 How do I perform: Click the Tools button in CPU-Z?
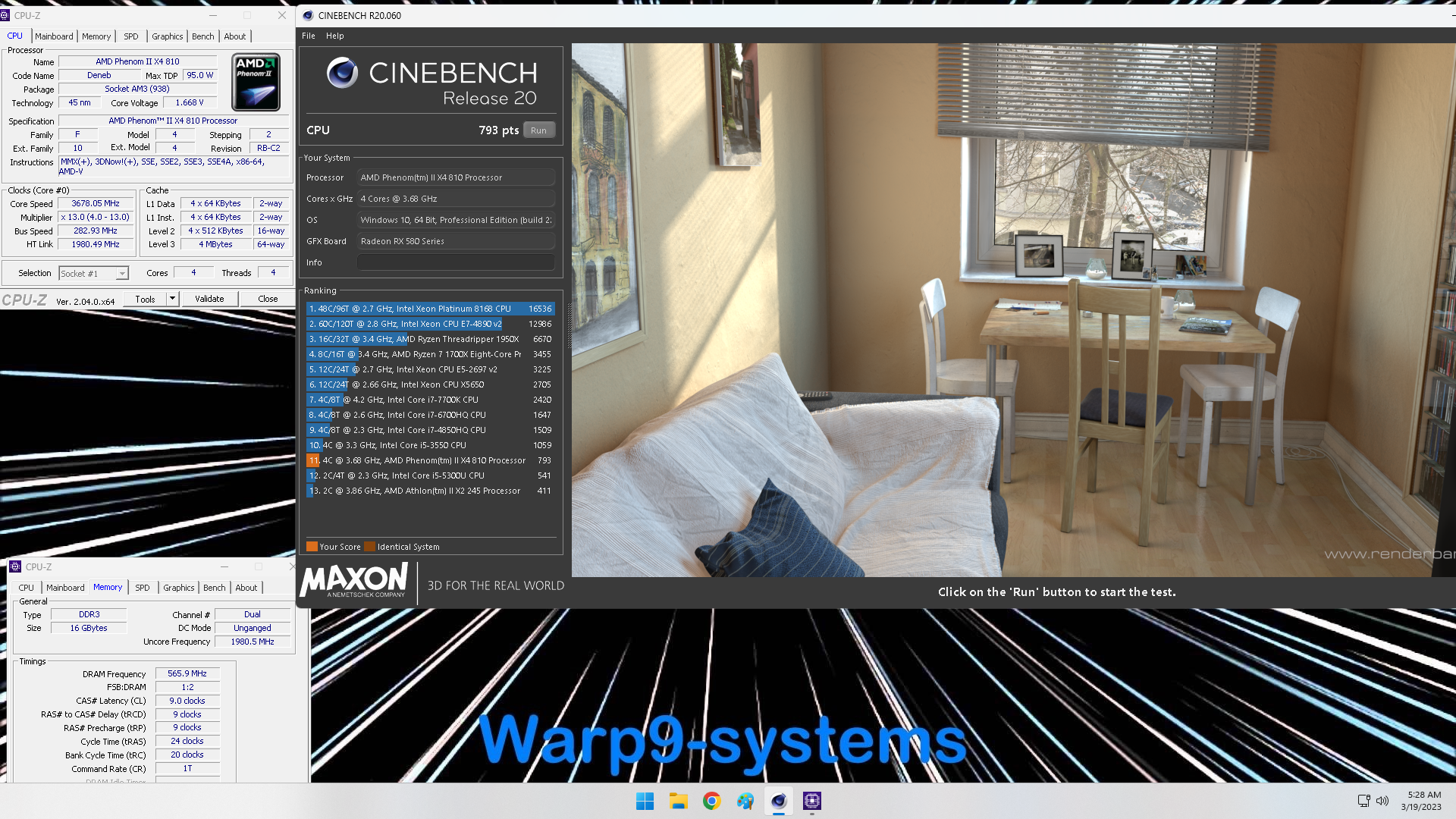coord(146,299)
